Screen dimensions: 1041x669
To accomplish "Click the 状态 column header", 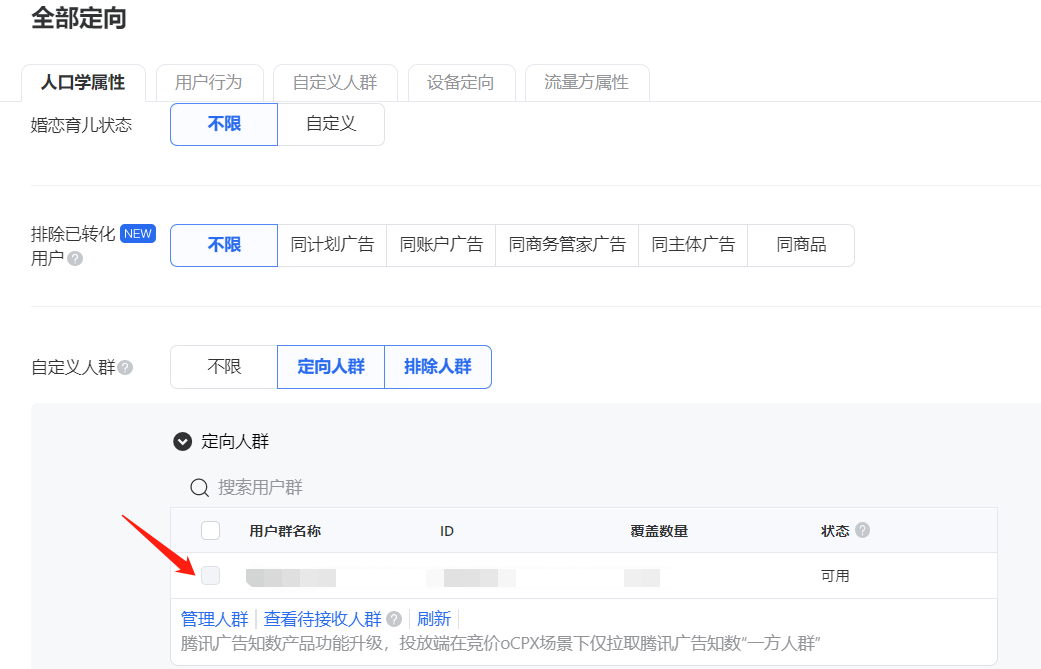I will tap(835, 531).
